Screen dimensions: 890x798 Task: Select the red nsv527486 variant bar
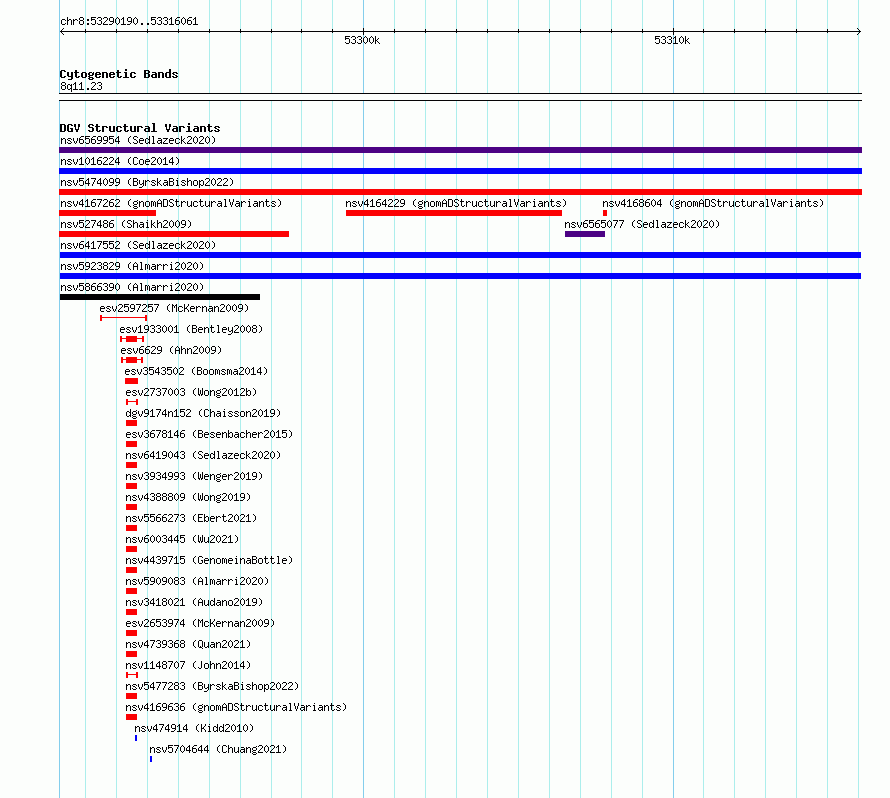174,234
